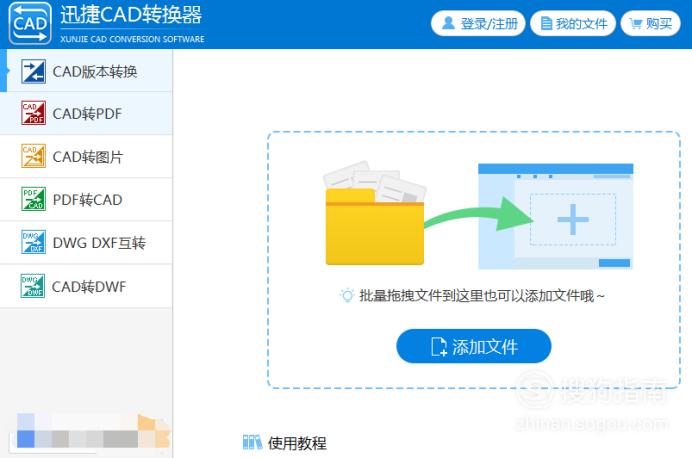Open the 登录/注册 login button

point(478,23)
